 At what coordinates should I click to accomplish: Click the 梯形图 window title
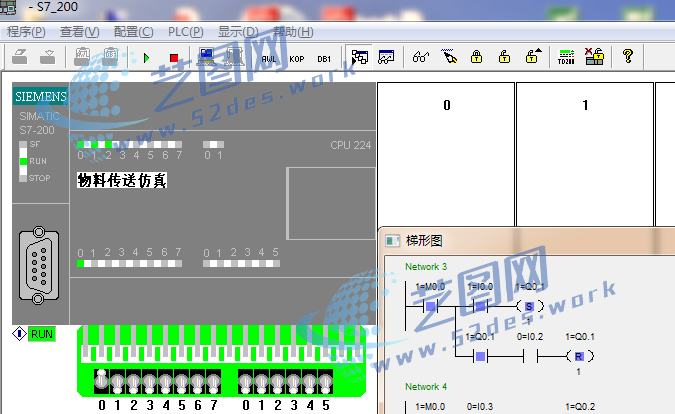coord(424,241)
